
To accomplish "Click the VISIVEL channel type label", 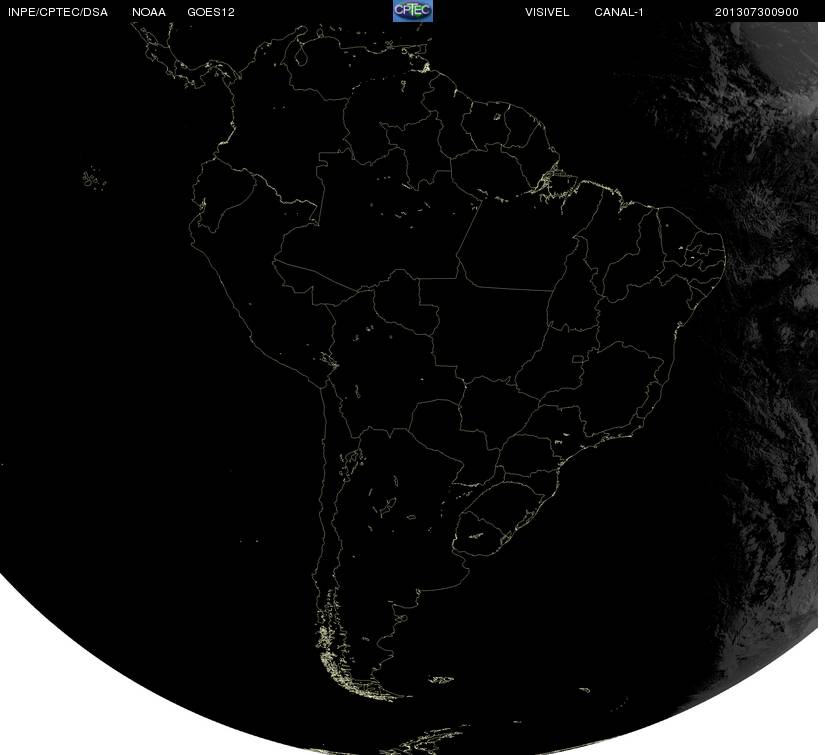I will click(547, 12).
